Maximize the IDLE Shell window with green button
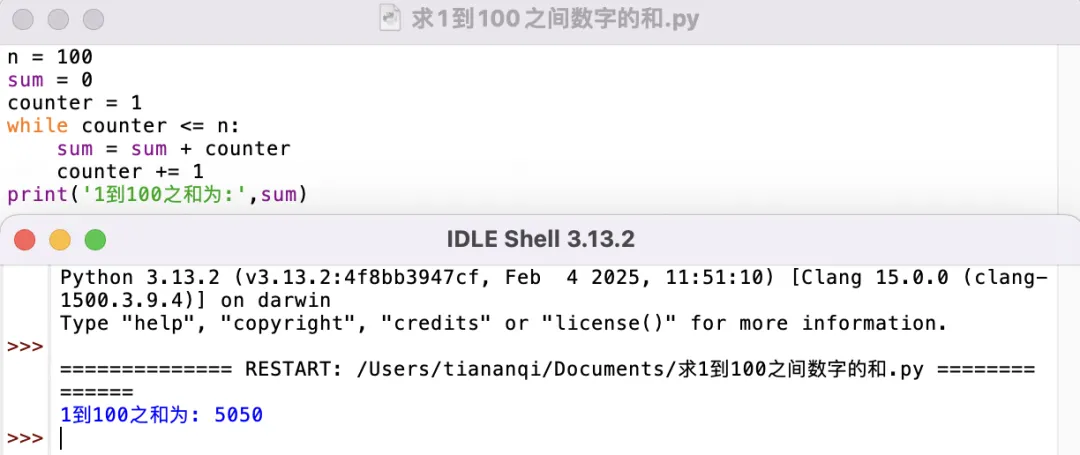This screenshot has width=1080, height=455. click(95, 240)
